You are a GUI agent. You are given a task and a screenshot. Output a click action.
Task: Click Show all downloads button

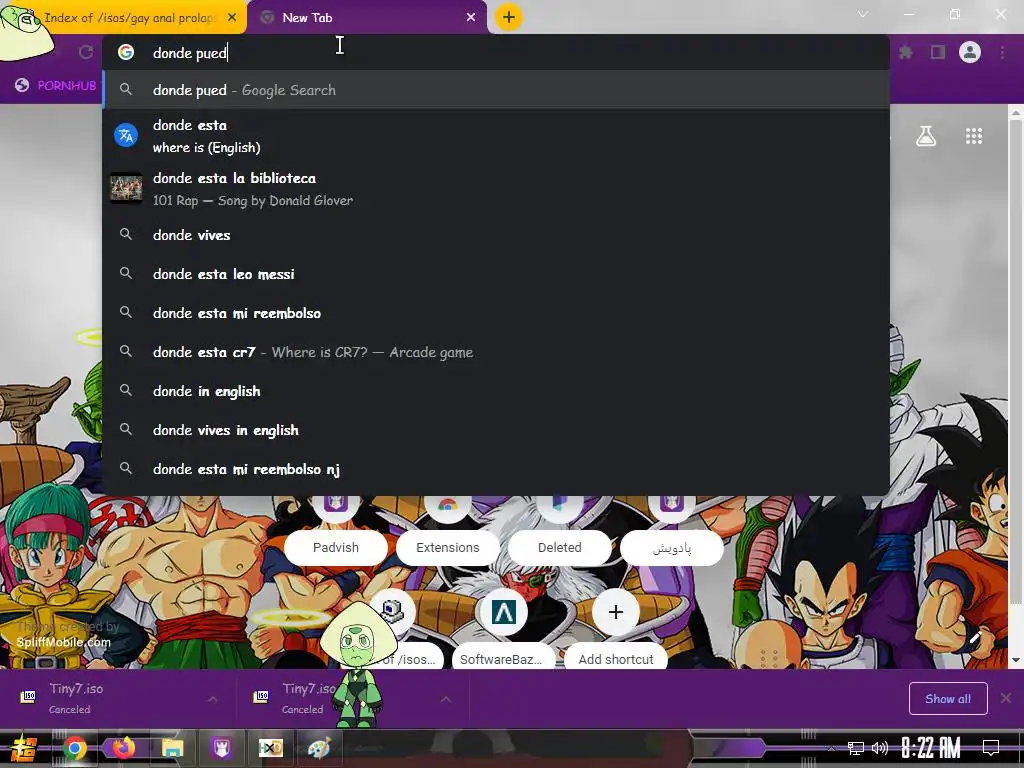tap(948, 699)
